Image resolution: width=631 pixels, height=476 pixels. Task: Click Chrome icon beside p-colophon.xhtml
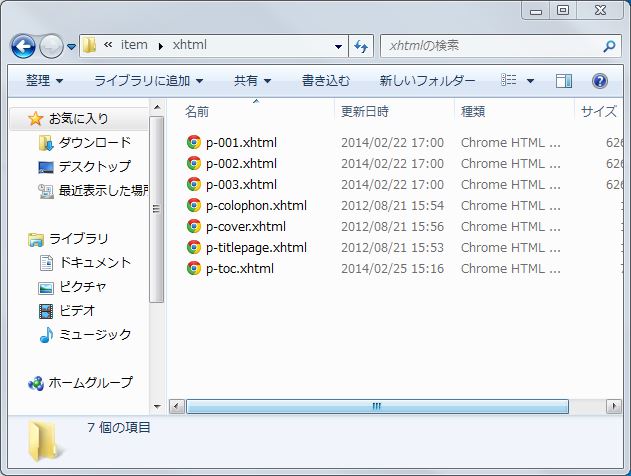(194, 205)
